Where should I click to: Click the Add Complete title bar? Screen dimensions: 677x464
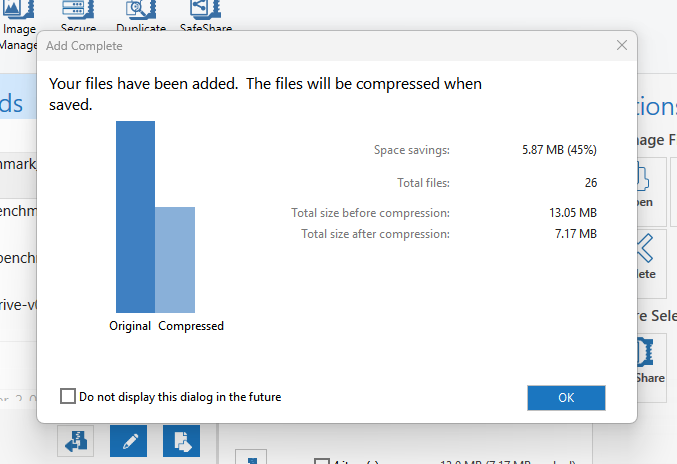pos(300,45)
